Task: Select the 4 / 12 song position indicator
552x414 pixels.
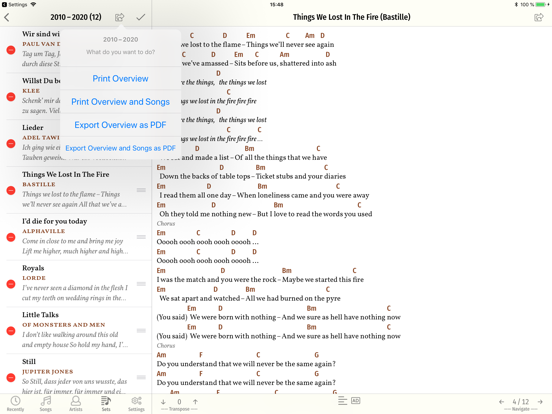Action: click(x=521, y=402)
